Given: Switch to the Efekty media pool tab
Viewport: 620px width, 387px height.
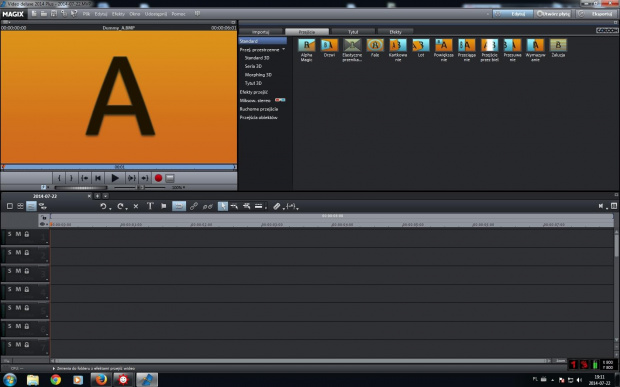Looking at the screenshot, I should pos(395,32).
